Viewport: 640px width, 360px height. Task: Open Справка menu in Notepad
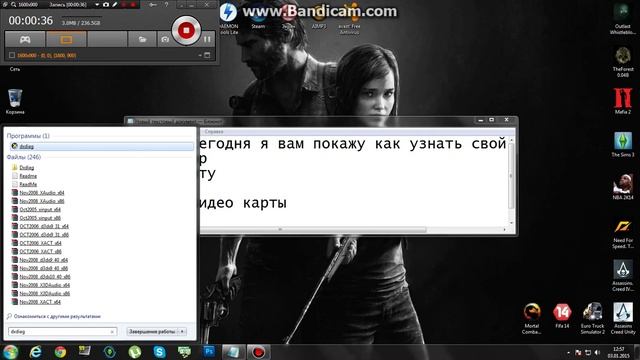coord(214,132)
